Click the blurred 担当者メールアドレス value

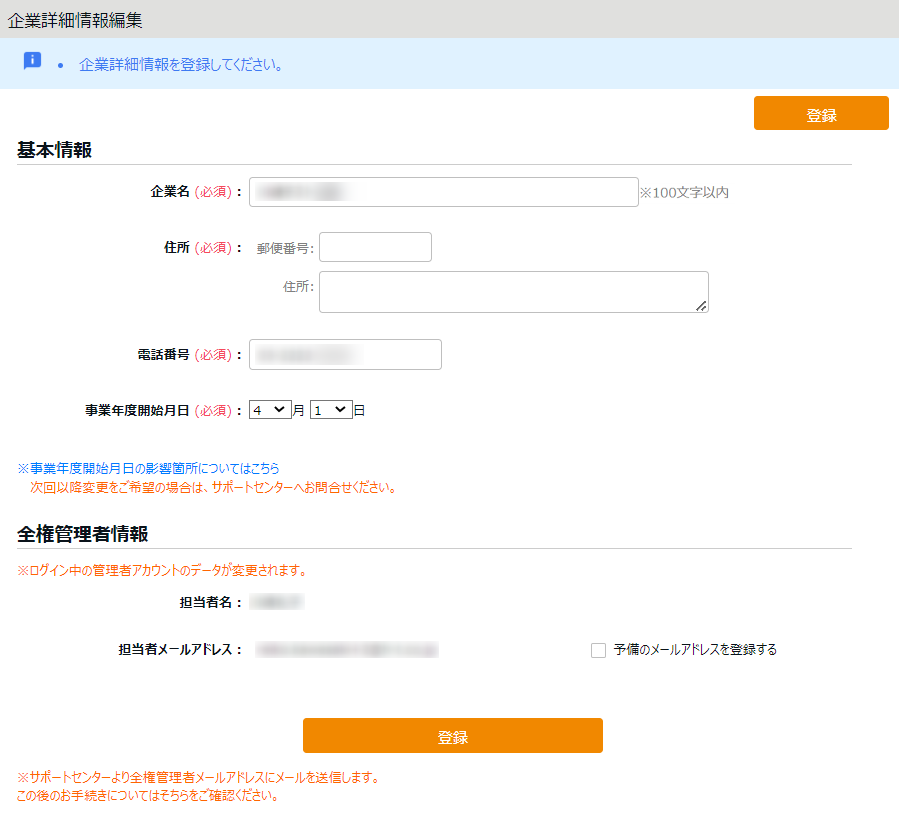[x=346, y=650]
